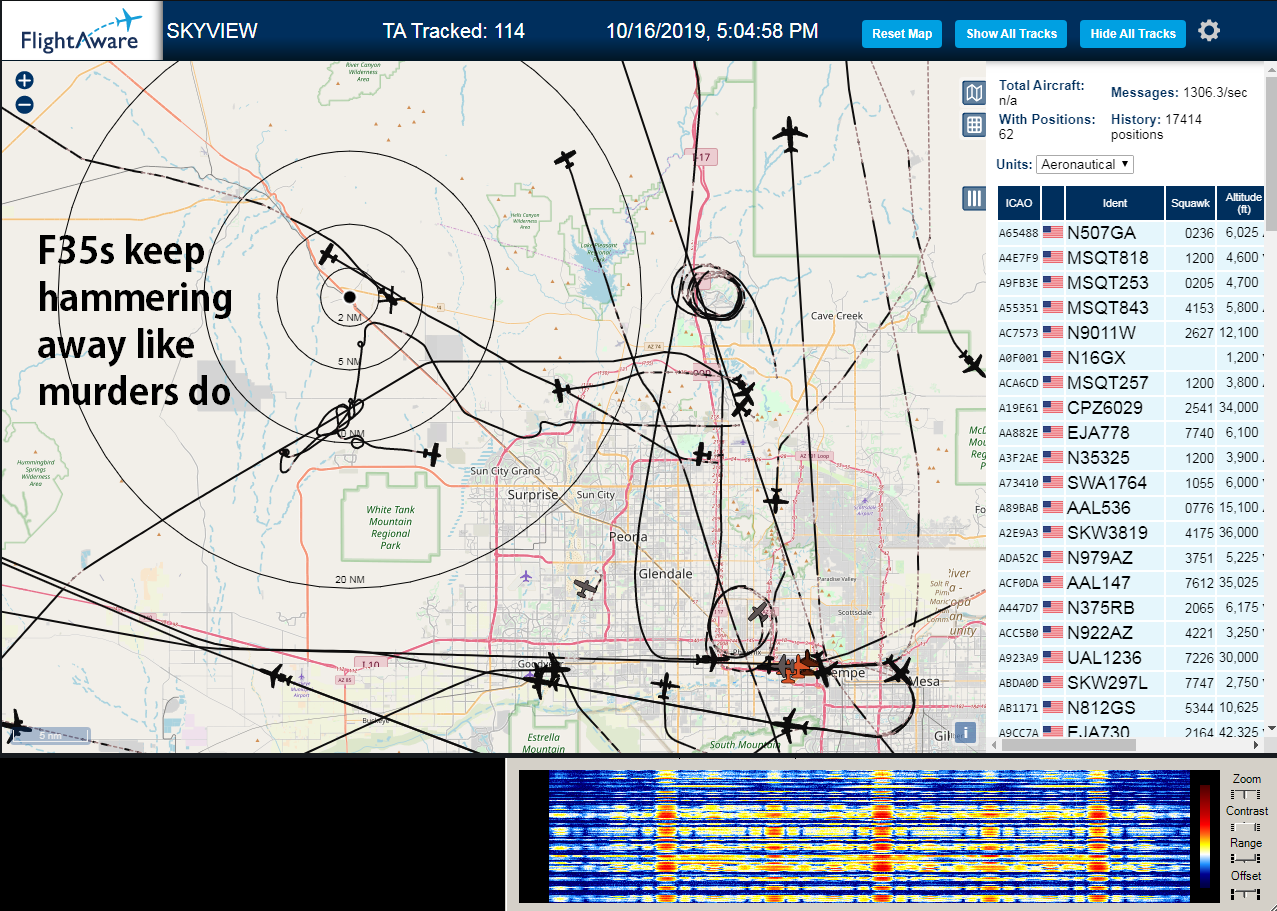Select the AAL147 aircraft row

(x=1131, y=582)
